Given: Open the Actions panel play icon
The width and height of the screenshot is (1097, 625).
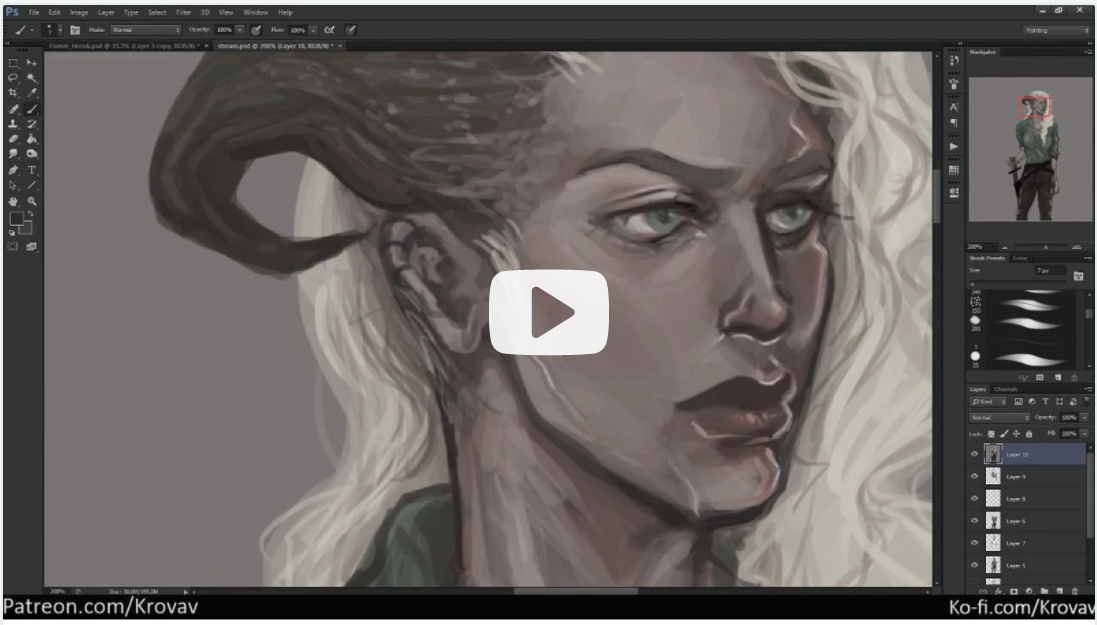Looking at the screenshot, I should pyautogui.click(x=954, y=146).
